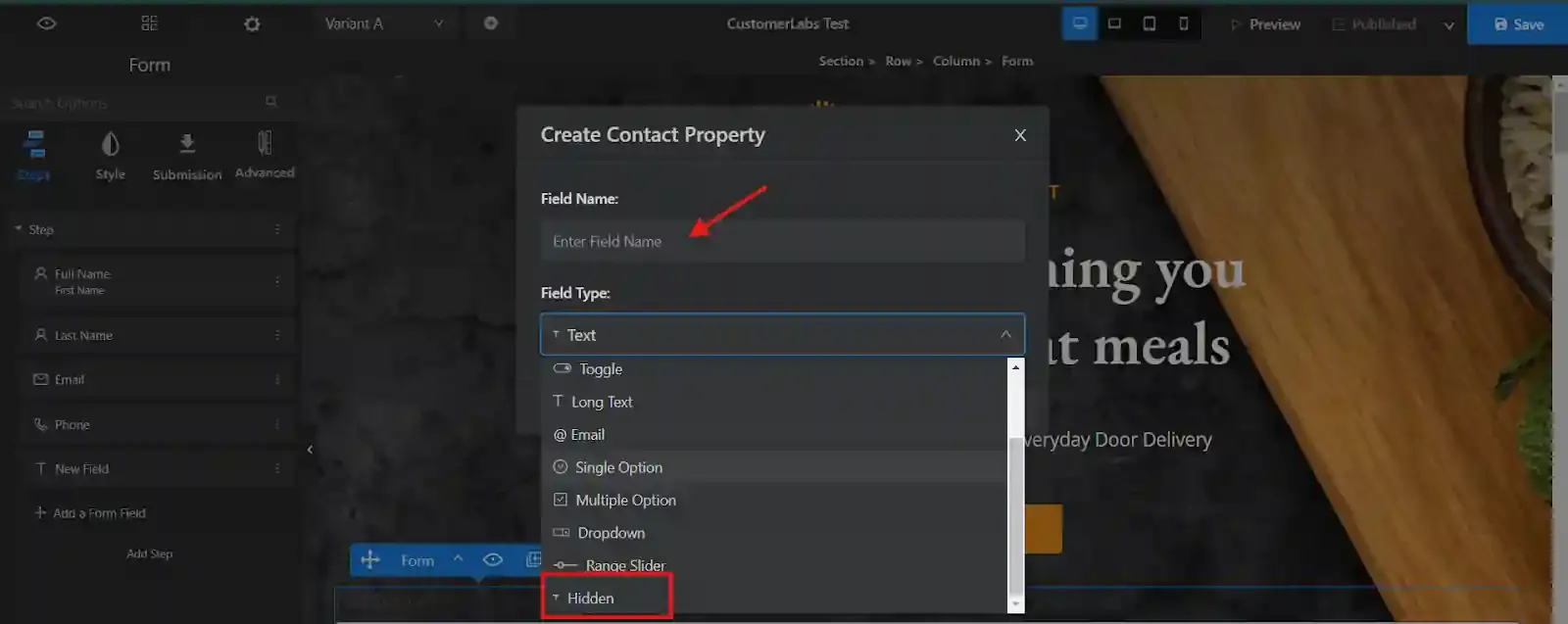
Task: Click the search magnifier icon
Action: [x=271, y=102]
